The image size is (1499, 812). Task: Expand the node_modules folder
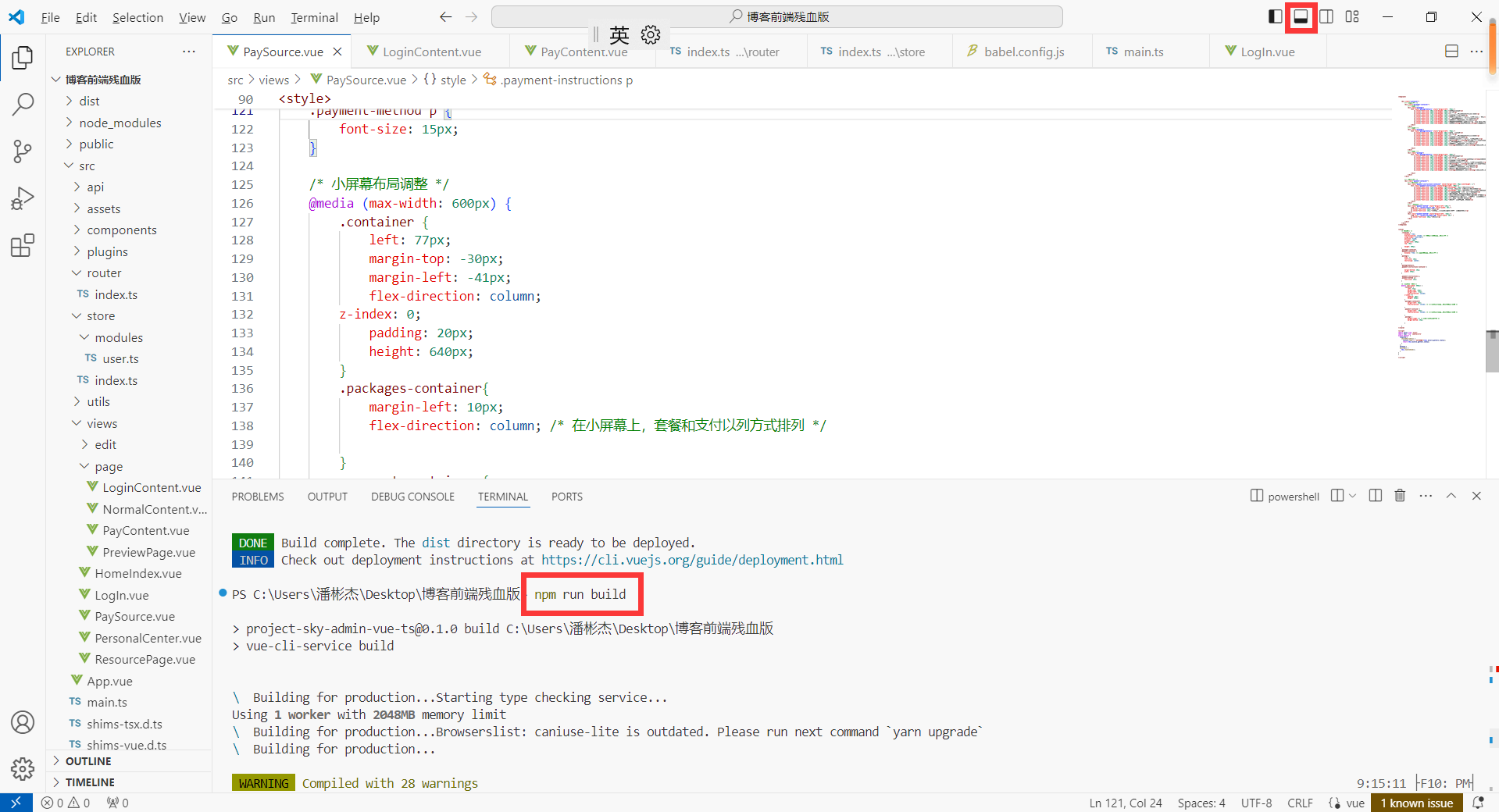point(120,123)
